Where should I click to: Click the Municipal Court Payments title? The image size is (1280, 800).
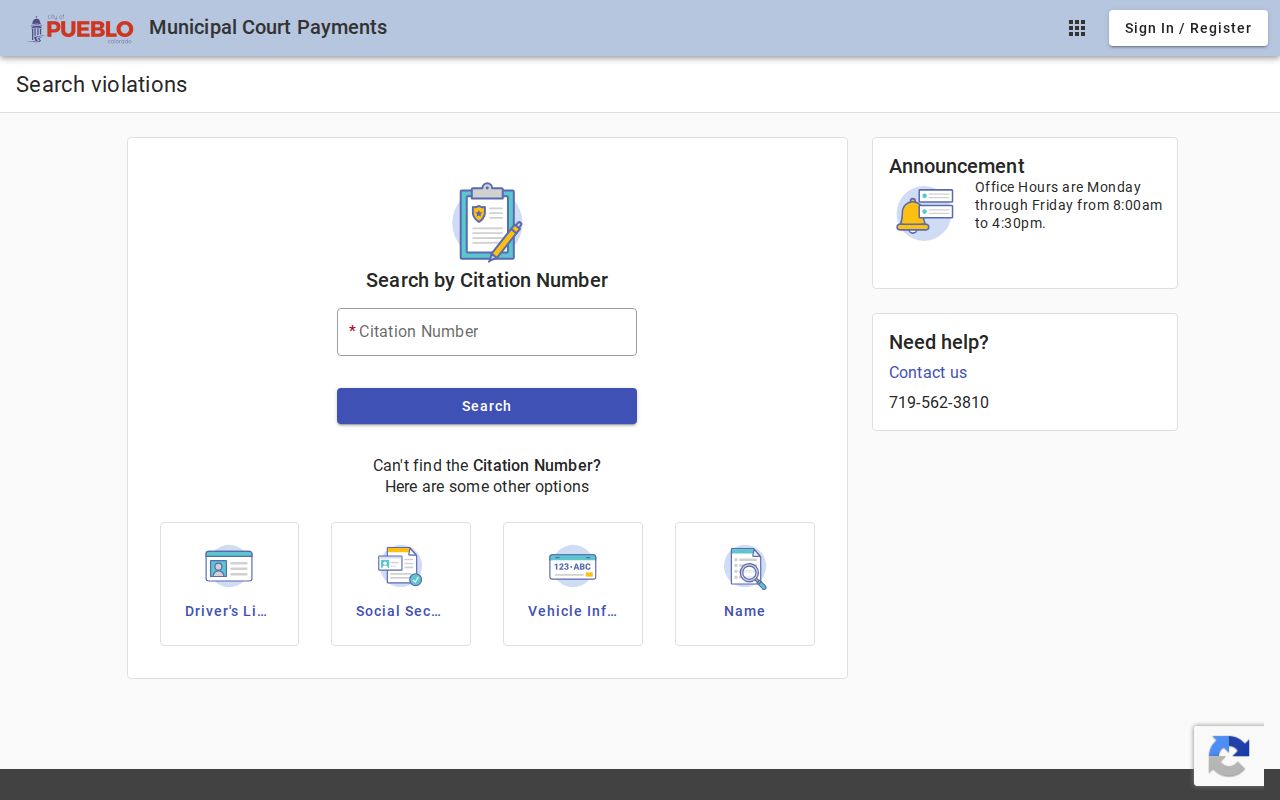point(268,28)
